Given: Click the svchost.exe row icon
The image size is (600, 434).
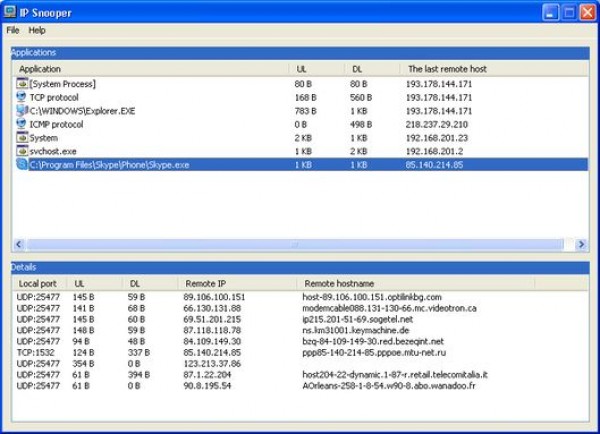Looking at the screenshot, I should click(22, 150).
